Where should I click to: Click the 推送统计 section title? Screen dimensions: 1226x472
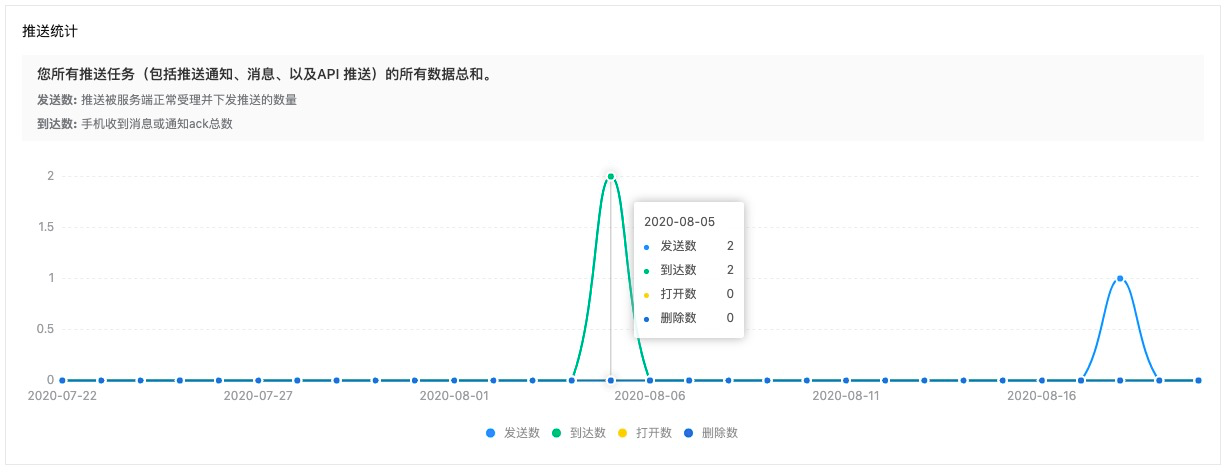50,30
